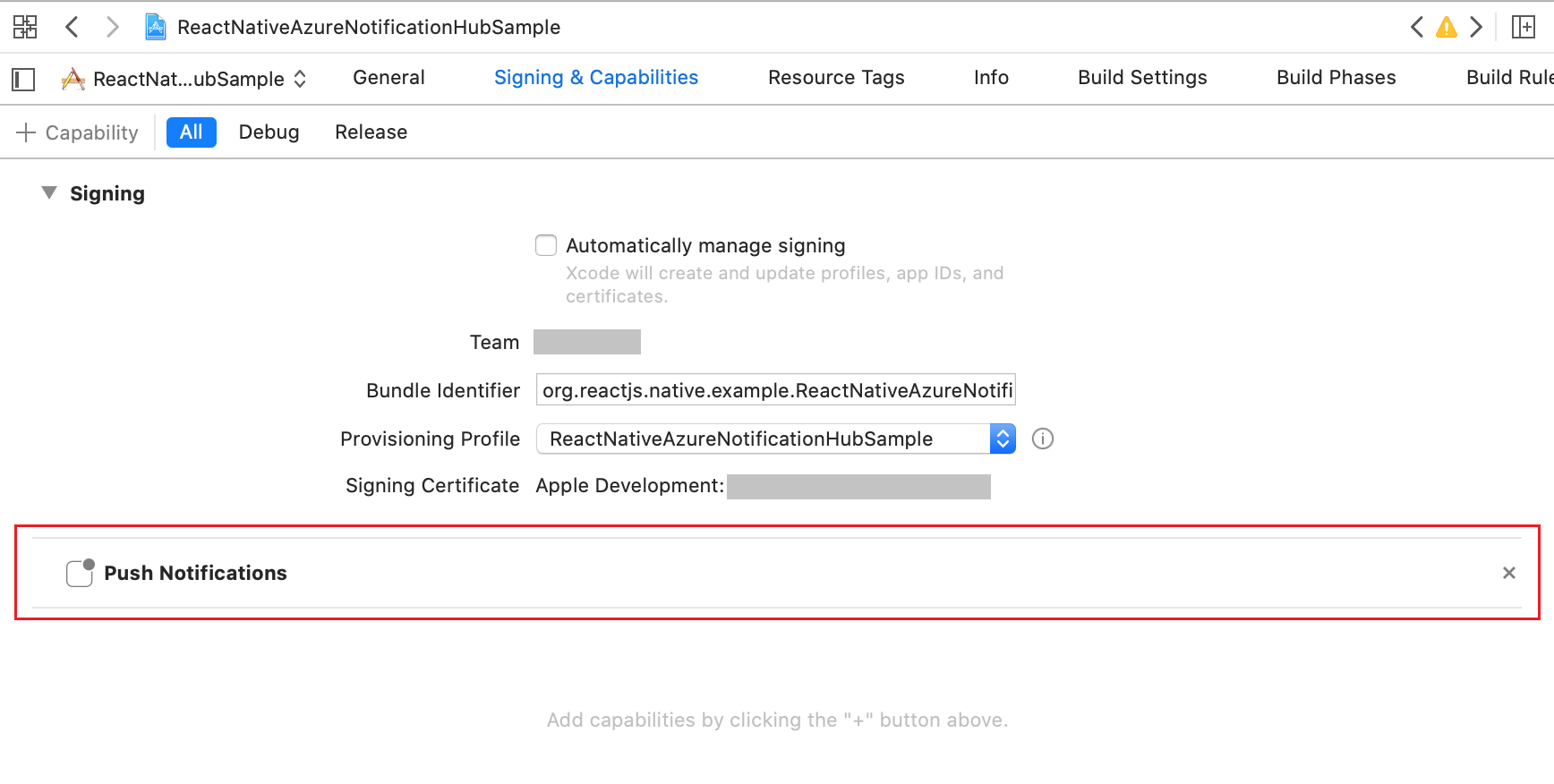Open the Build Rules tab
Viewport: 1554px width, 784px height.
click(1510, 78)
